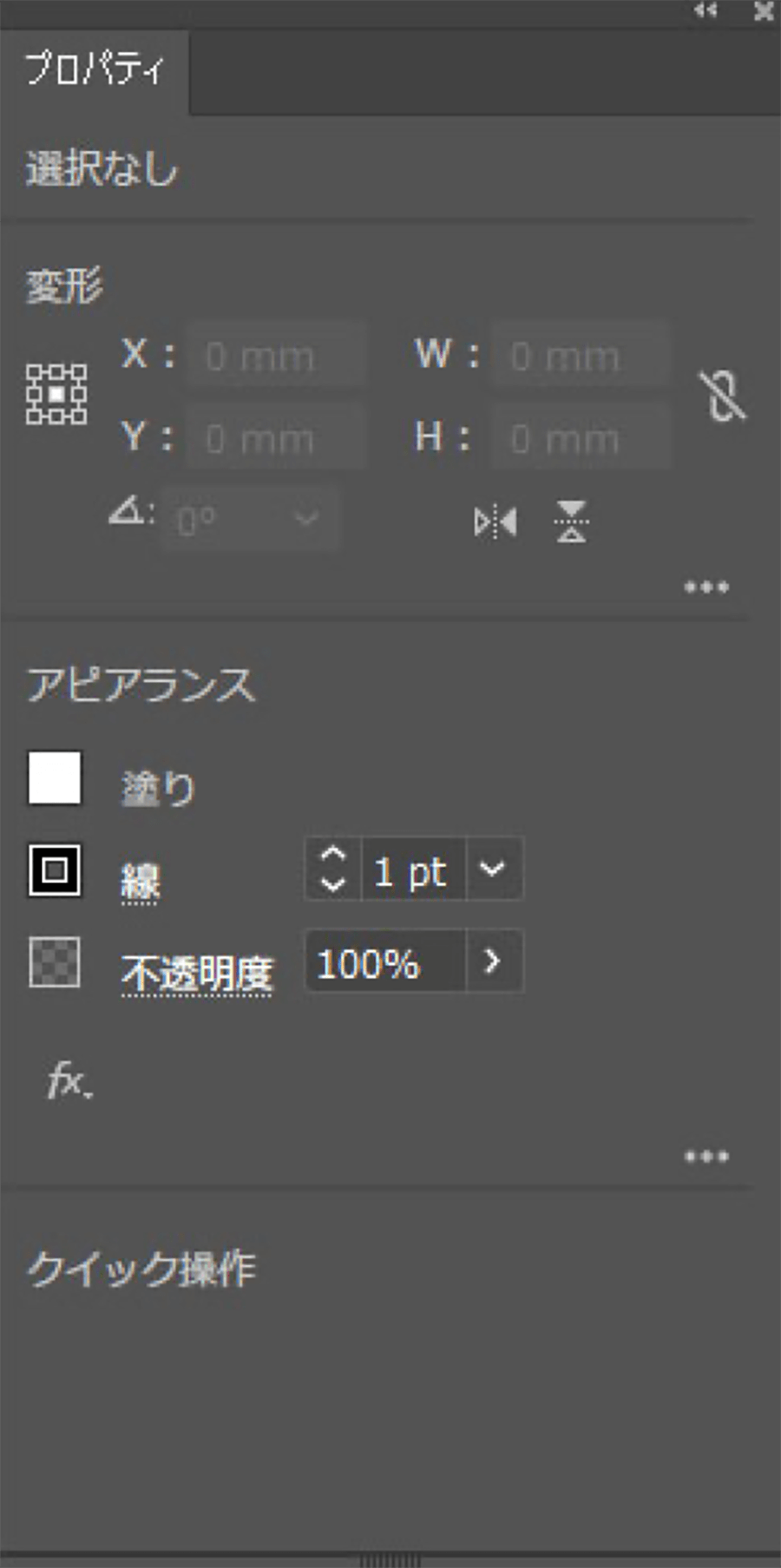
Task: Click the flip horizontal icon
Action: click(x=496, y=522)
